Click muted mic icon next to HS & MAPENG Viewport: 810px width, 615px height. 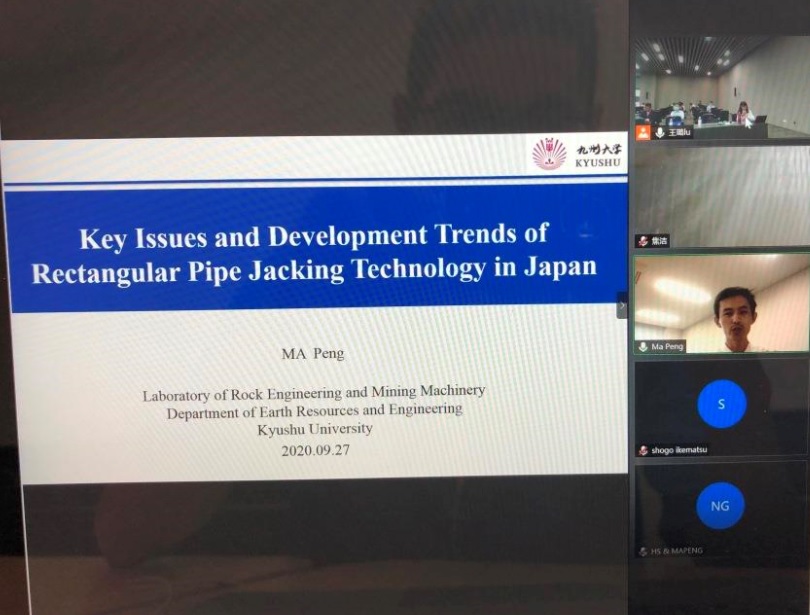pyautogui.click(x=643, y=551)
